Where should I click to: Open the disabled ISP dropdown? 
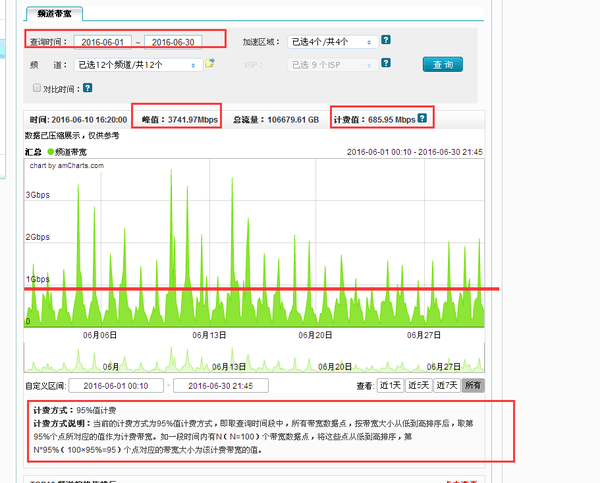pyautogui.click(x=333, y=65)
